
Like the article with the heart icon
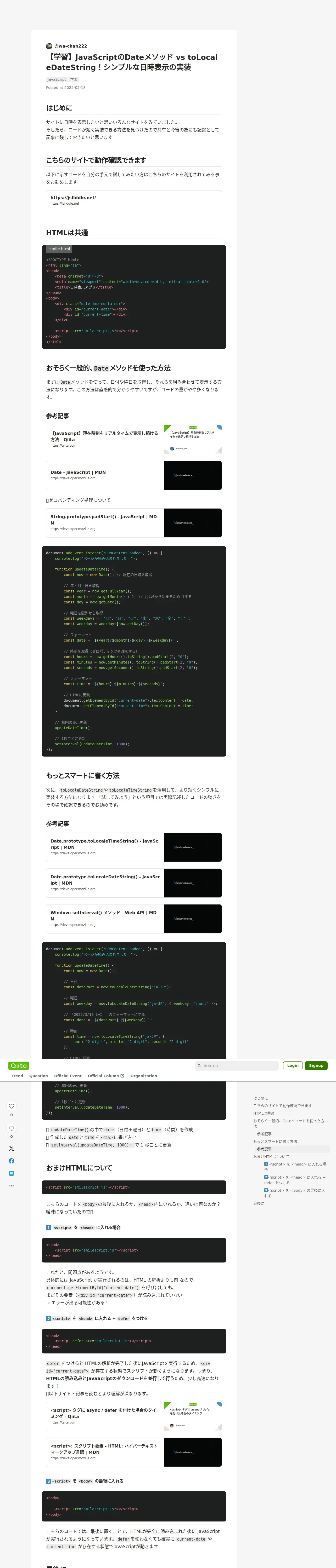pos(11,1106)
